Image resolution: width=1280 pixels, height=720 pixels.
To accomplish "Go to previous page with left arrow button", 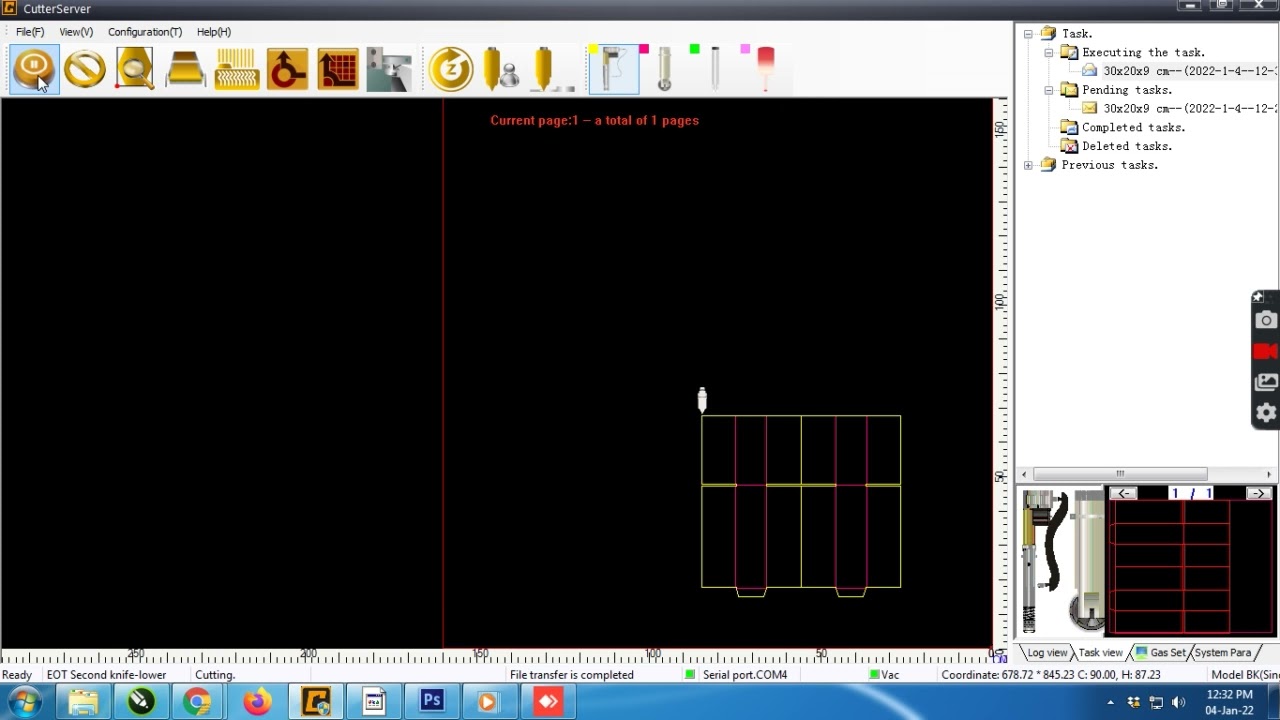I will tap(1123, 493).
